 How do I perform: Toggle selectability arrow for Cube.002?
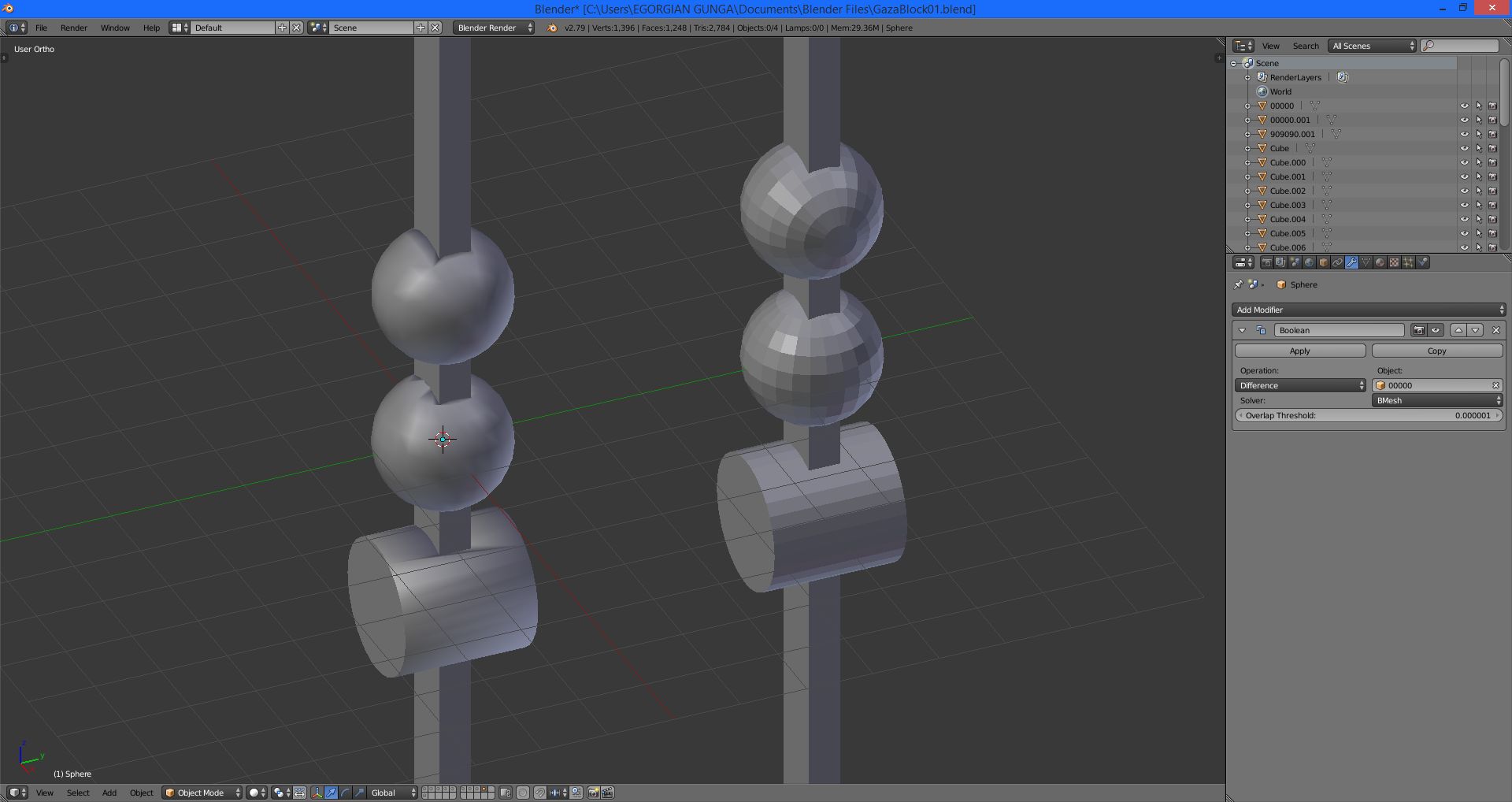point(1479,191)
